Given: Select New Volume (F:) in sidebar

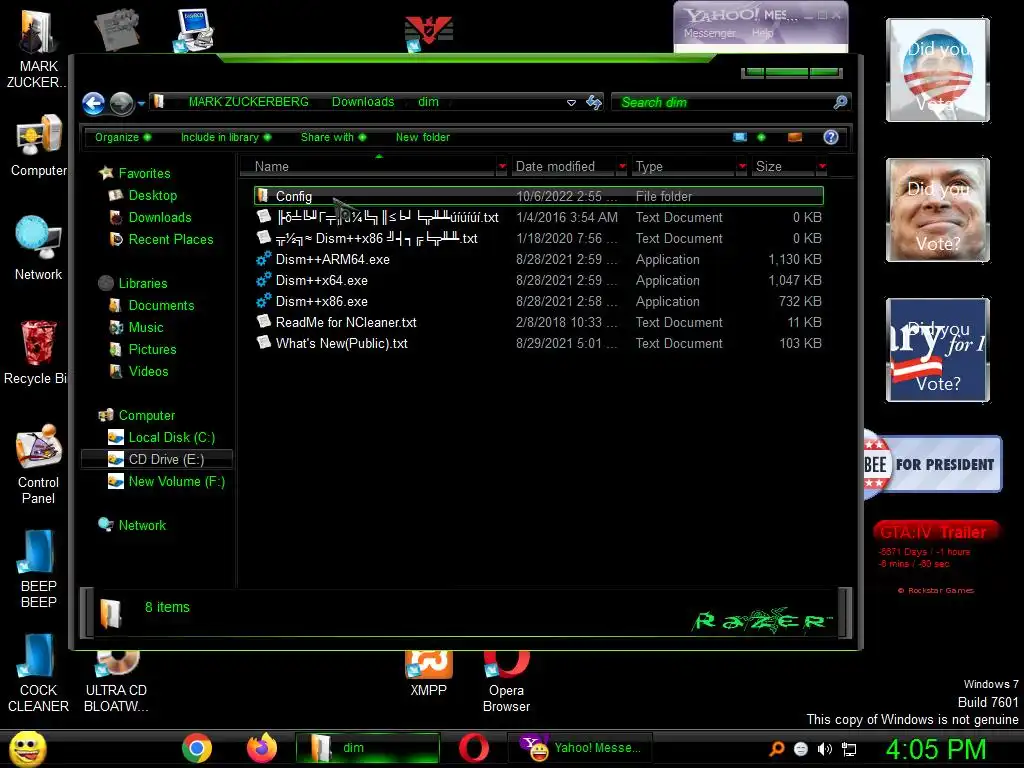Looking at the screenshot, I should pos(176,481).
